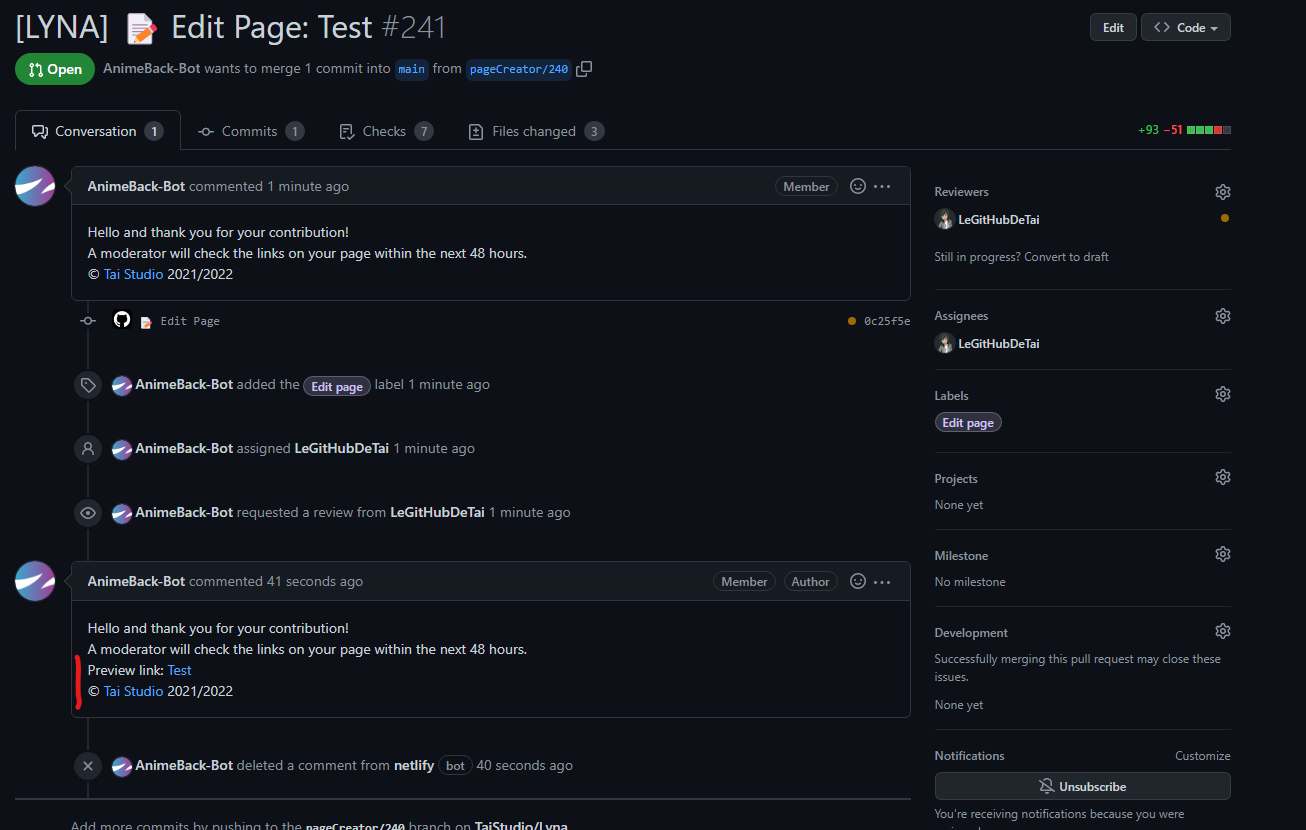Click Author badge on second comment
The height and width of the screenshot is (830, 1306).
pos(810,581)
